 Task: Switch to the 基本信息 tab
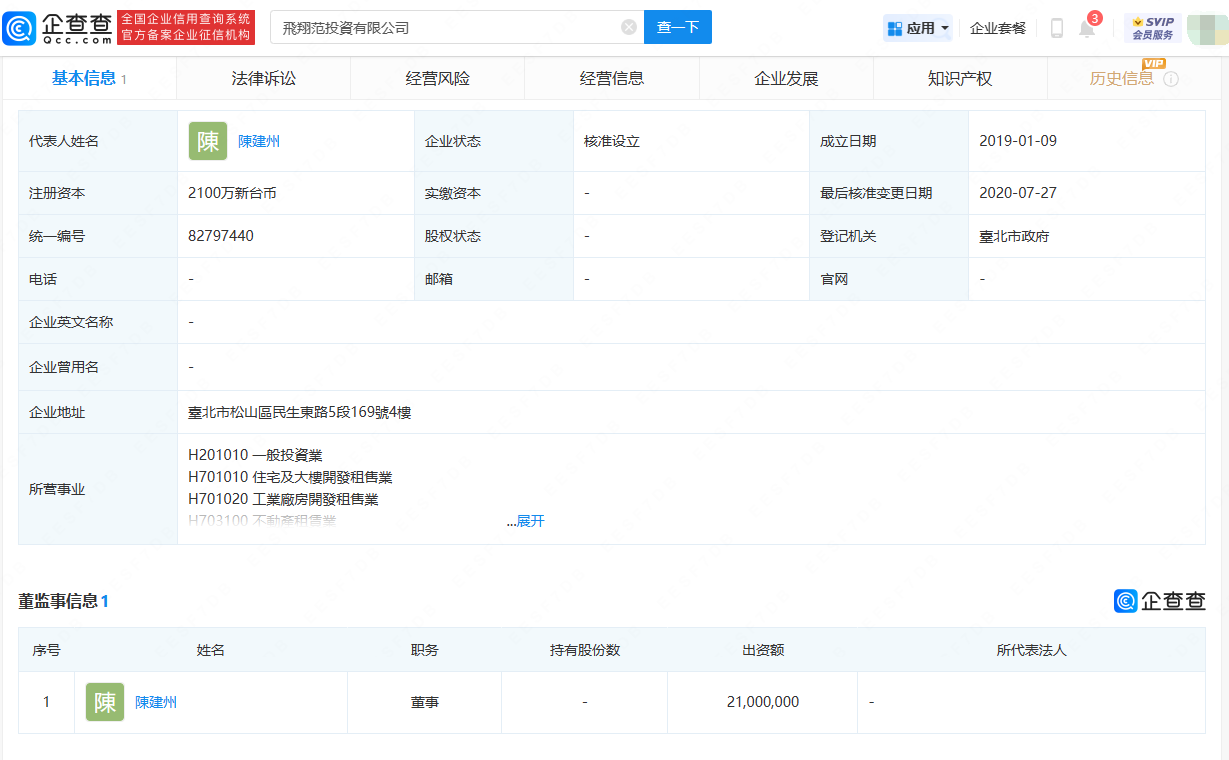pyautogui.click(x=89, y=78)
